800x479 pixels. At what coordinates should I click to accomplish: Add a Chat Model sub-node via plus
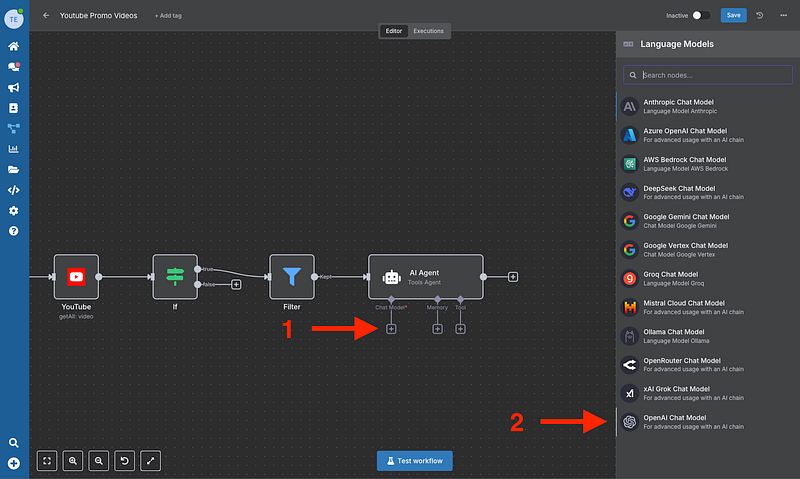(x=391, y=328)
